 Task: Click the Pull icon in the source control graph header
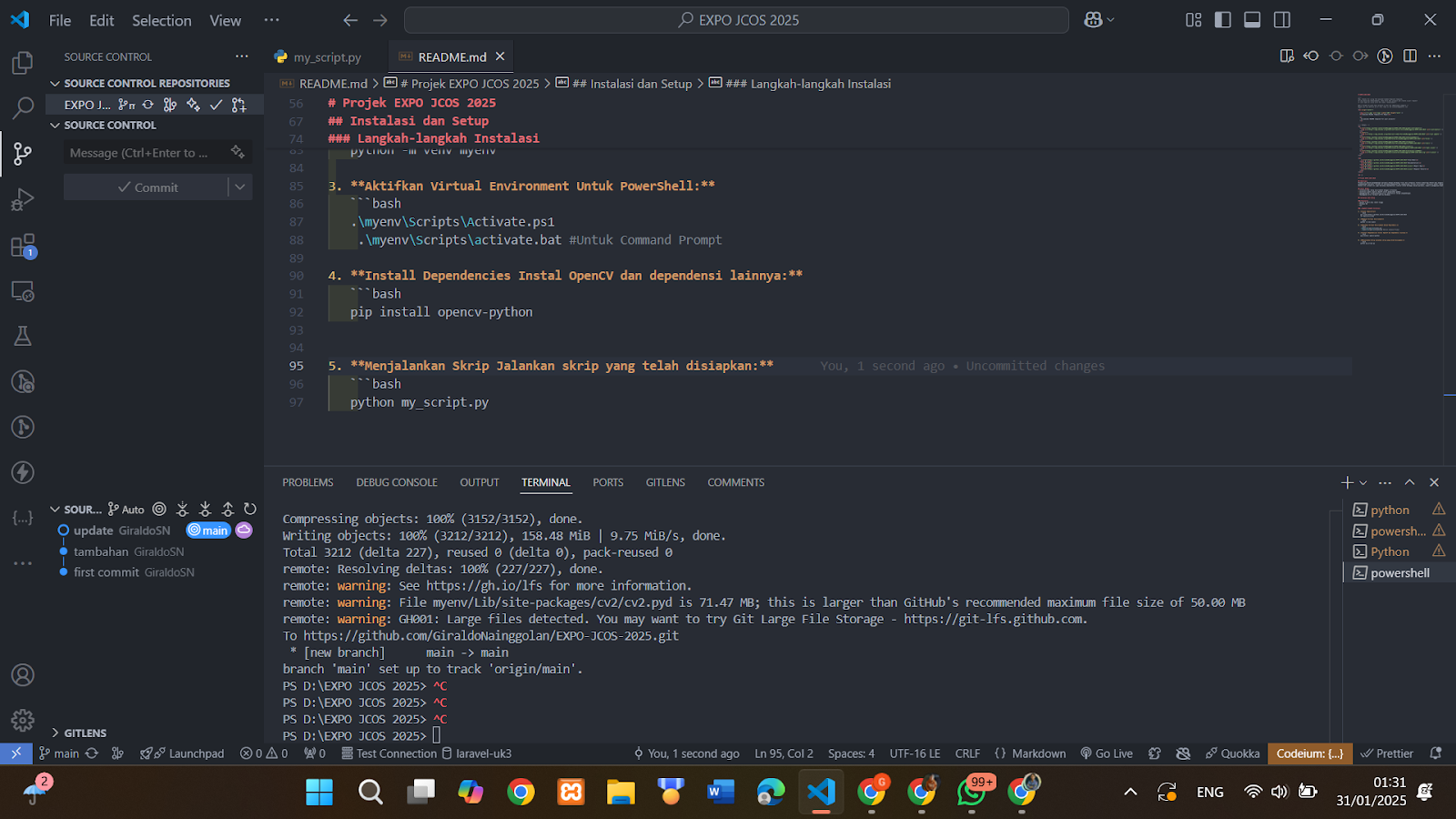205,509
